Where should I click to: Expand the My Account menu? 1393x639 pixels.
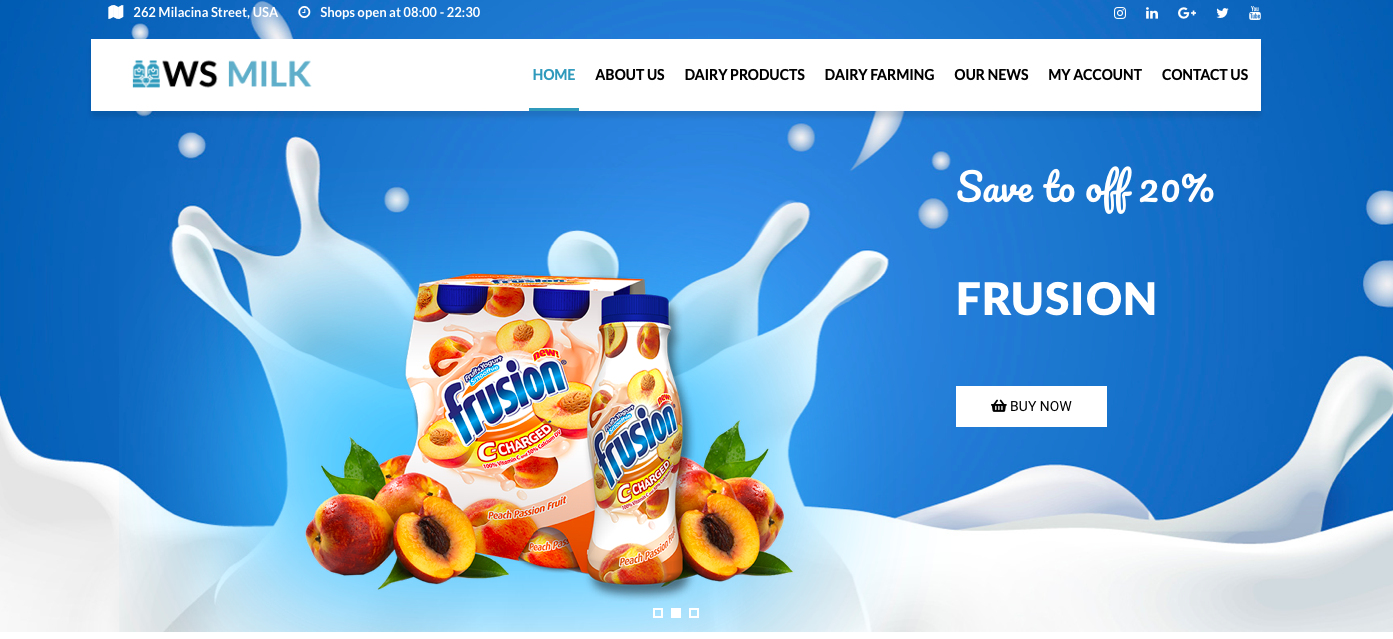click(1095, 75)
